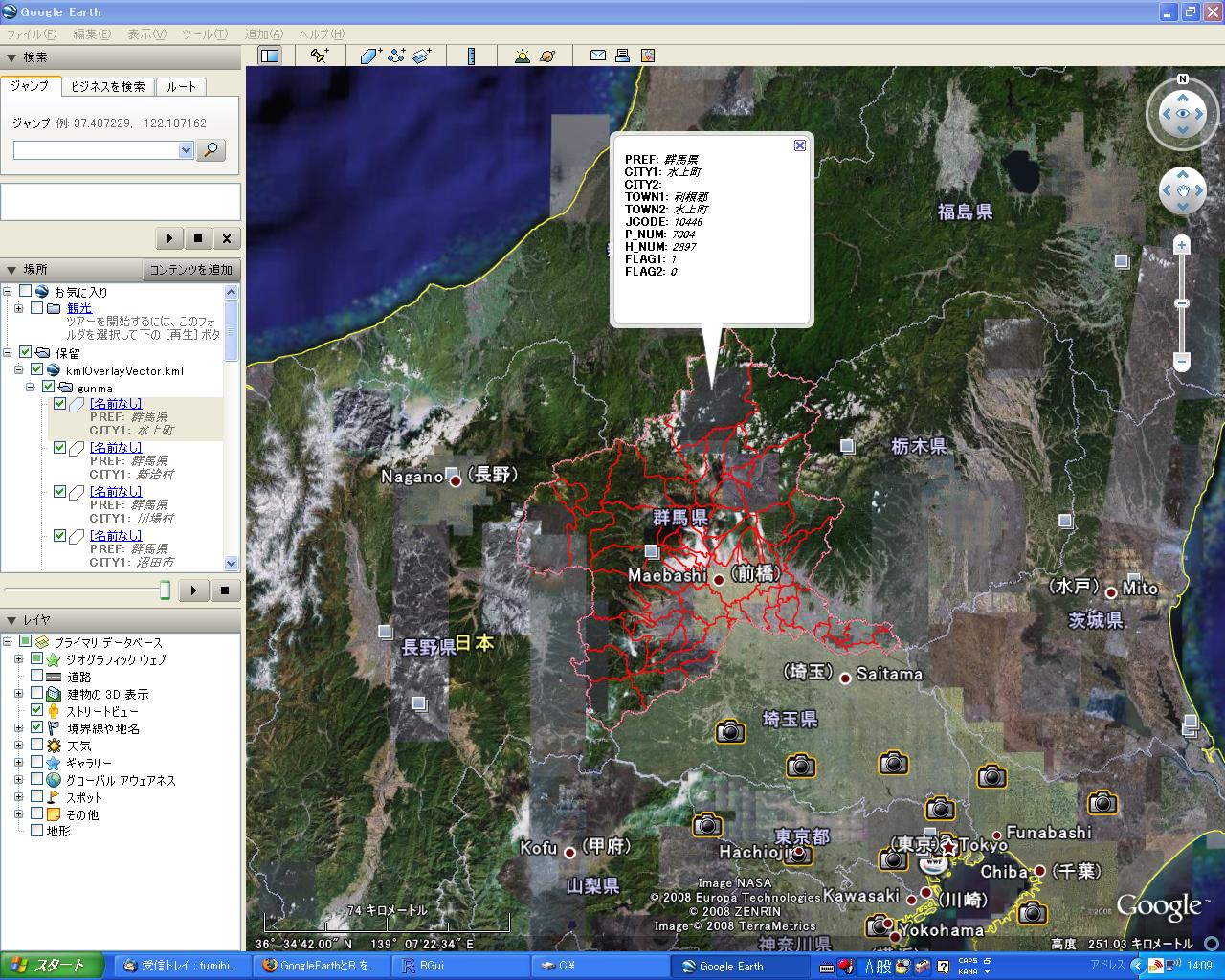Click the コンテンツを追加 button

tap(191, 270)
